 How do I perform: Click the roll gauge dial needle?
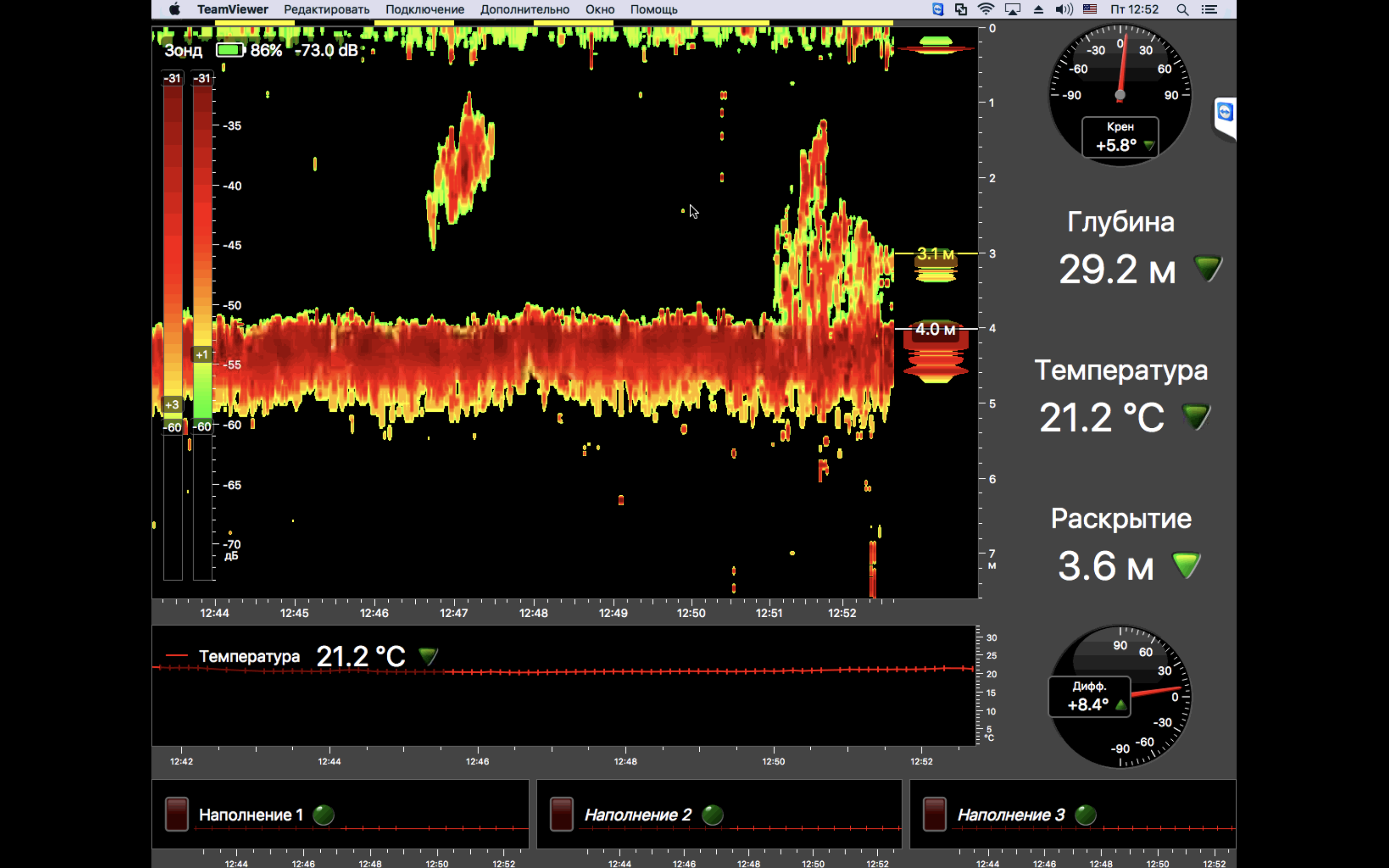pos(1123,67)
